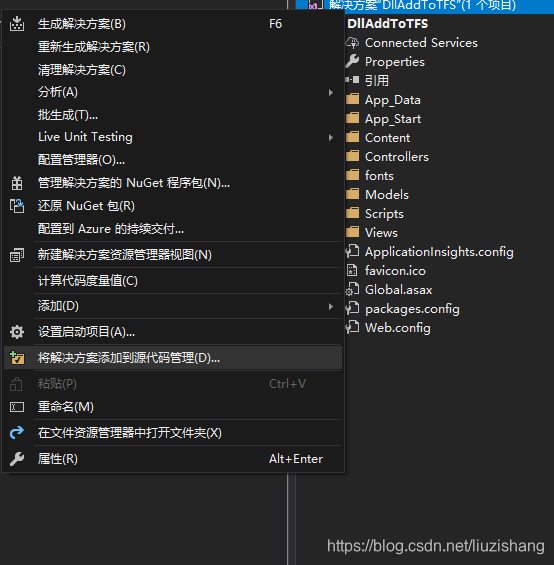Click the 引用 references icon
The image size is (554, 565).
point(352,80)
